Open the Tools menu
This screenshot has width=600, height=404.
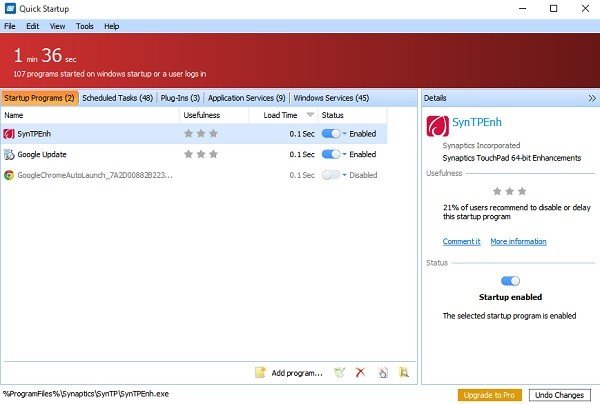click(85, 26)
